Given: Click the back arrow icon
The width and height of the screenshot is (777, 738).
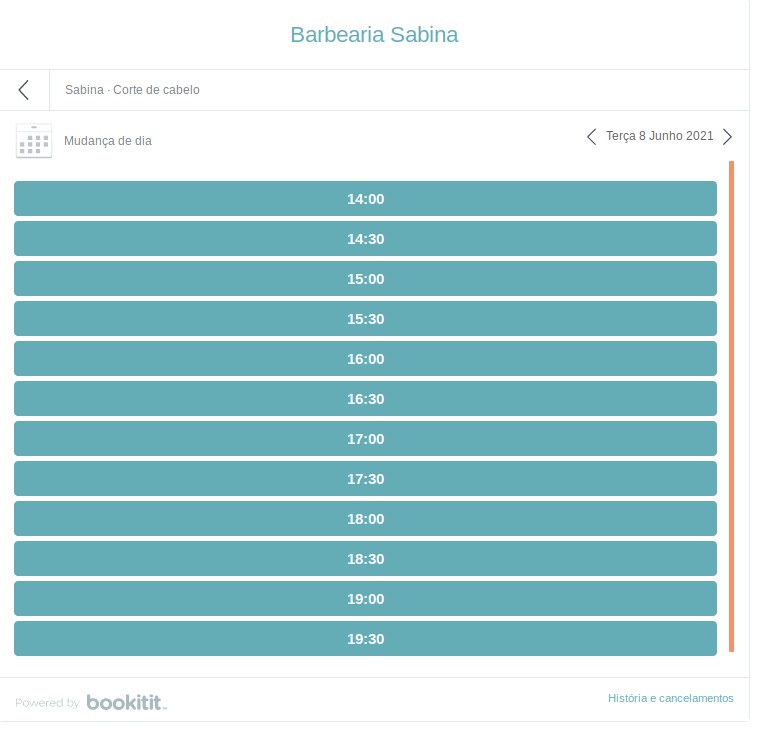Looking at the screenshot, I should (x=23, y=90).
